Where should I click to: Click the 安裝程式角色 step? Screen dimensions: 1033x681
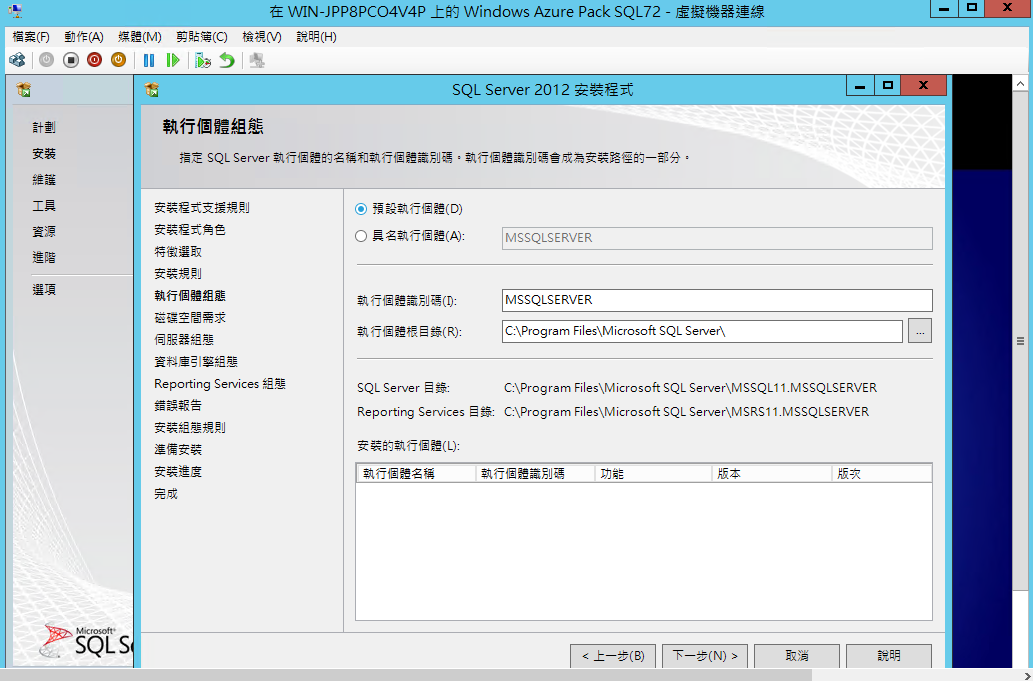pos(190,230)
